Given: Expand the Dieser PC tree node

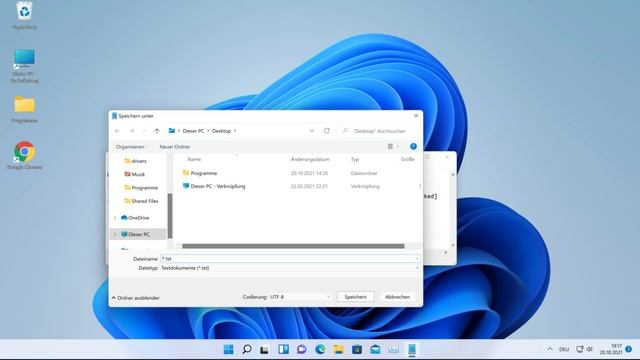Looking at the screenshot, I should pyautogui.click(x=115, y=234).
